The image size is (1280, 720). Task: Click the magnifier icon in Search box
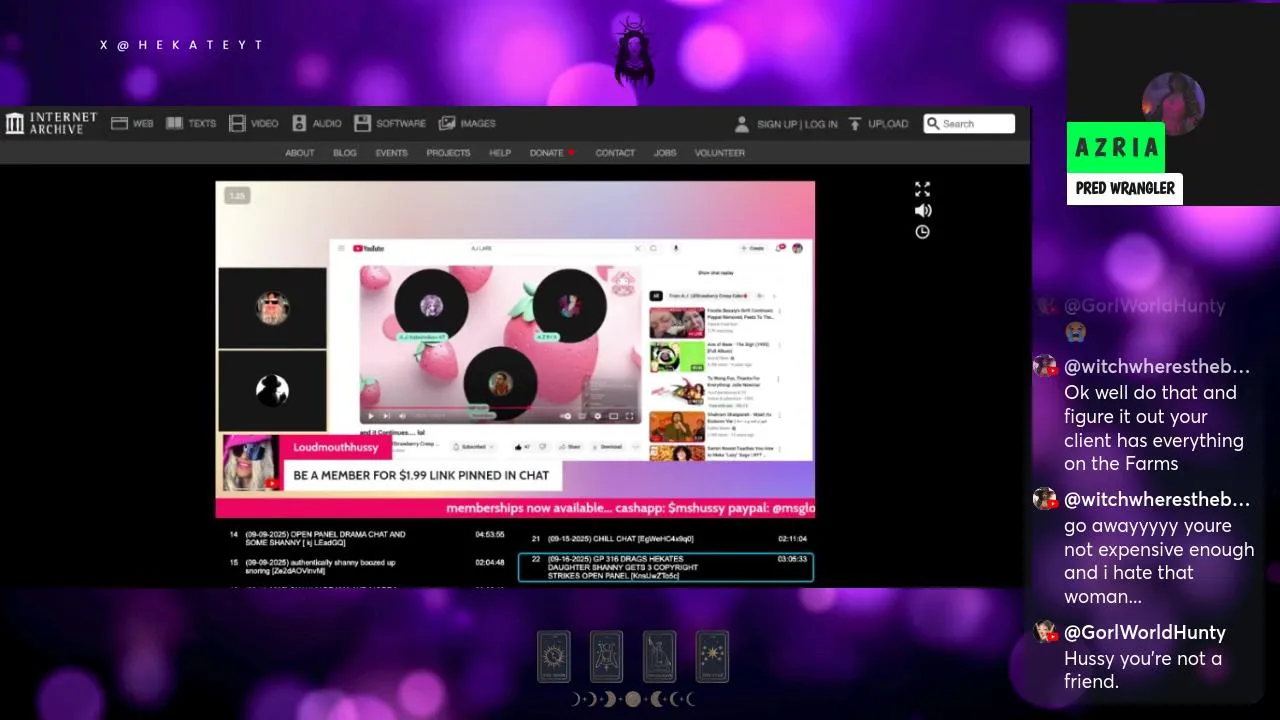(x=933, y=124)
